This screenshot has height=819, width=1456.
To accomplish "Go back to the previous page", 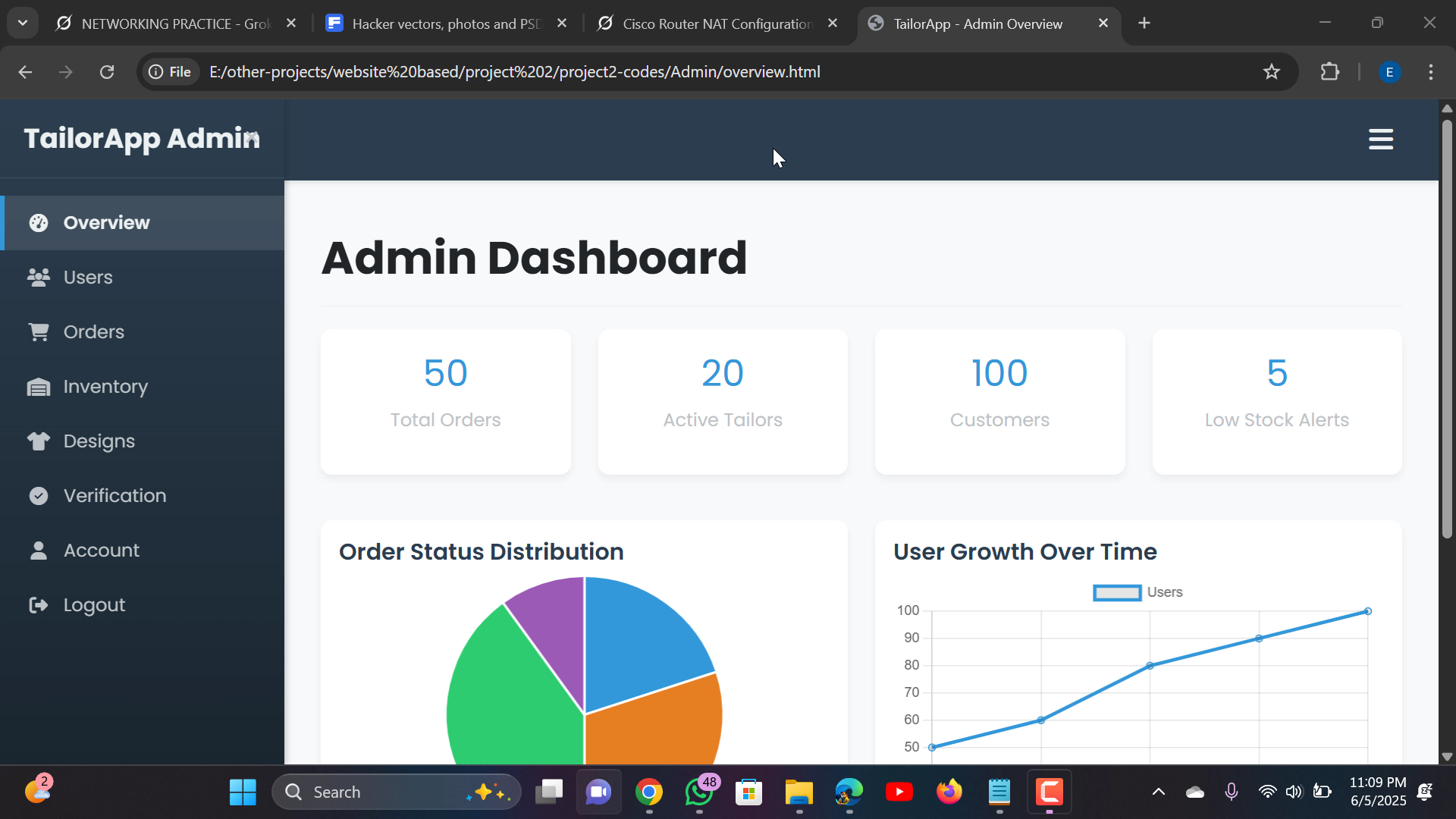I will point(25,72).
